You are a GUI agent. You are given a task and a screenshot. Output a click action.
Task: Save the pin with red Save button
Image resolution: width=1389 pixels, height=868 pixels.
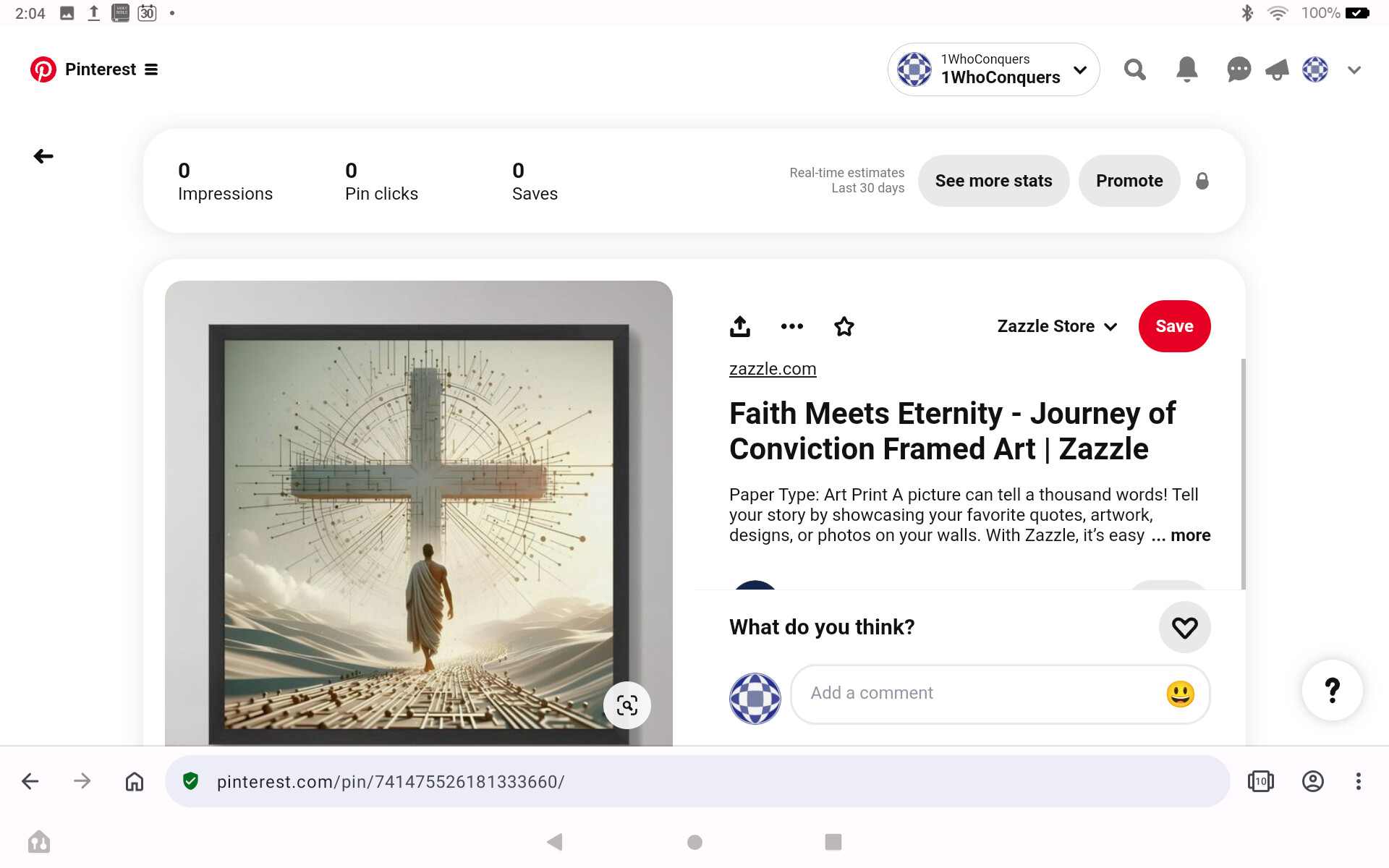(1174, 326)
